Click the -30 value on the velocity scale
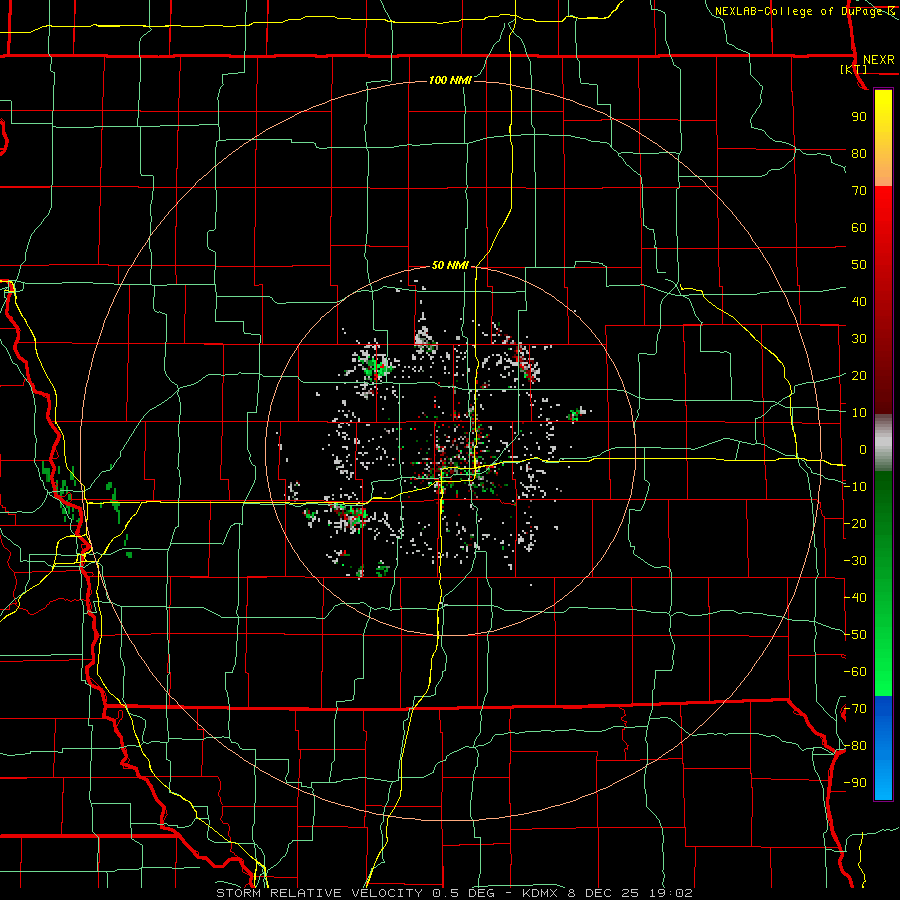 tap(855, 561)
